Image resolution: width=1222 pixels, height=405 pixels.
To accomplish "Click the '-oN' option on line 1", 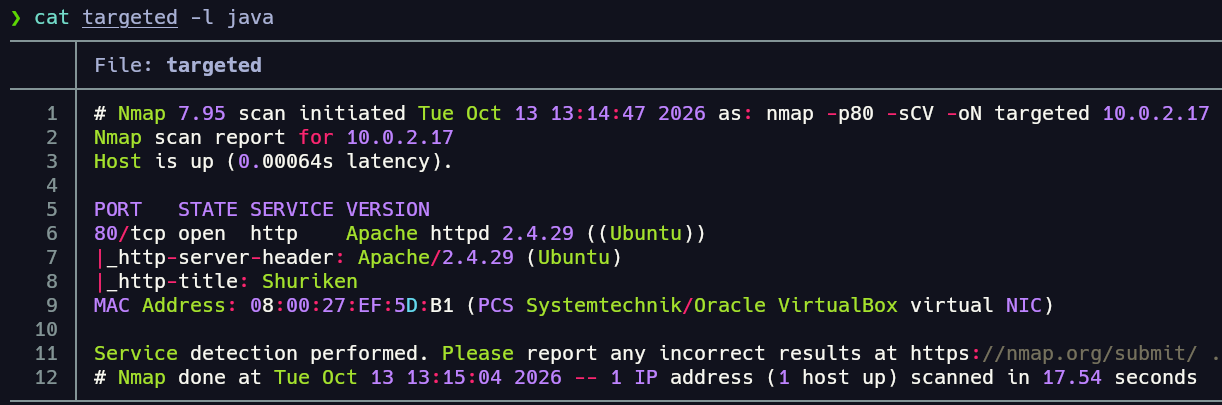I will pyautogui.click(x=964, y=113).
